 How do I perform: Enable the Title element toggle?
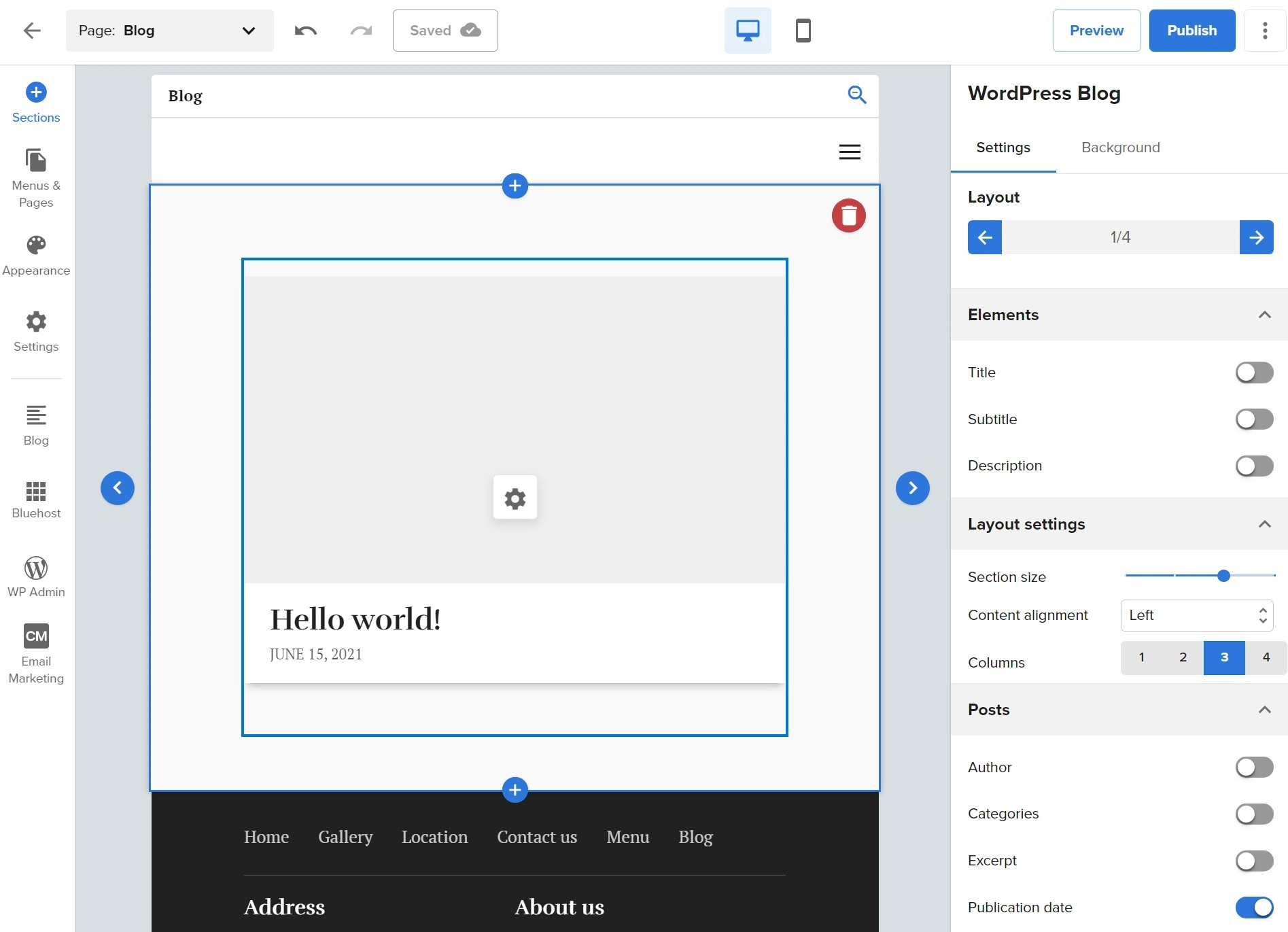pyautogui.click(x=1254, y=373)
